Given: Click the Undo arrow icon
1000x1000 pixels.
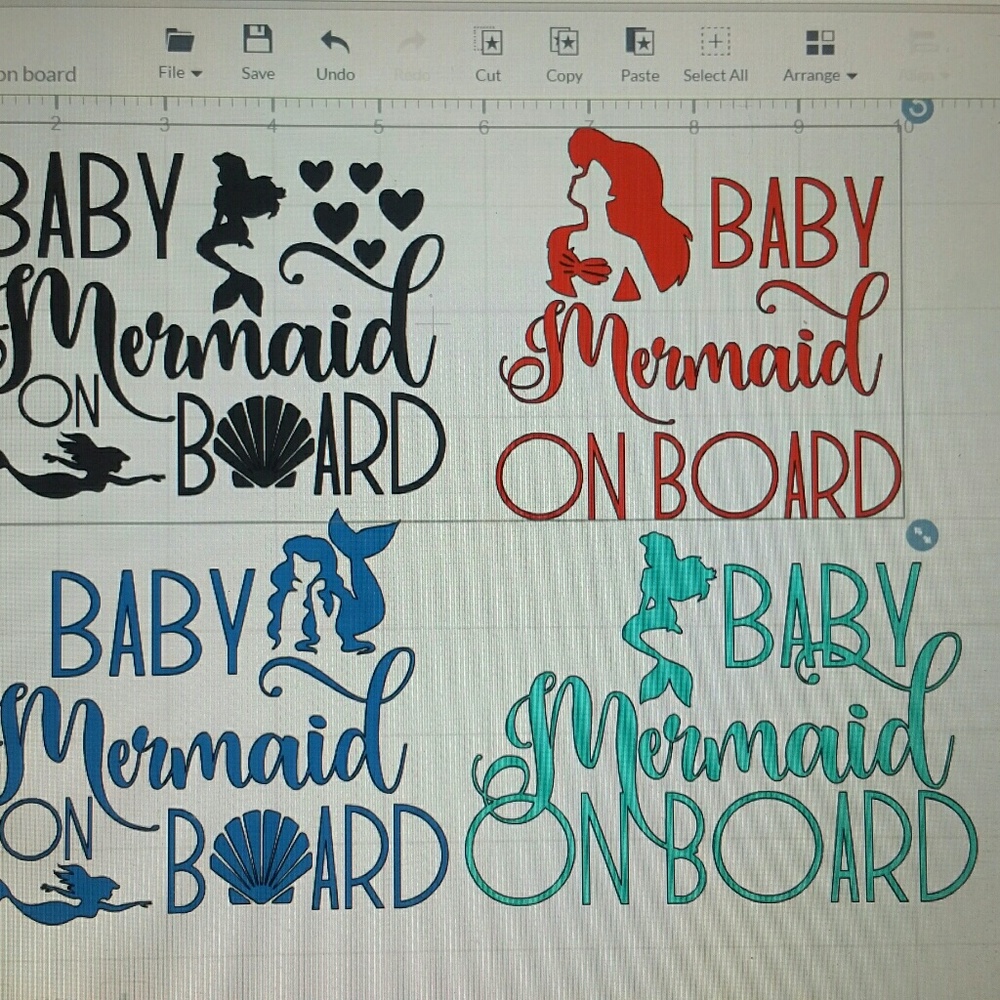Looking at the screenshot, I should click(335, 41).
